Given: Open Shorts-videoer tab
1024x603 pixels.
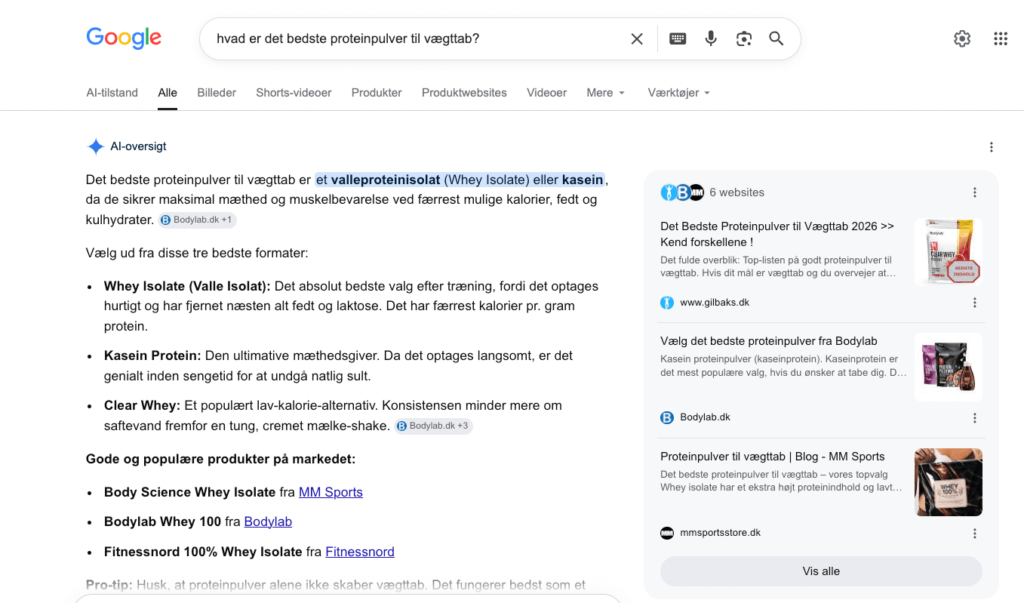Looking at the screenshot, I should point(293,93).
